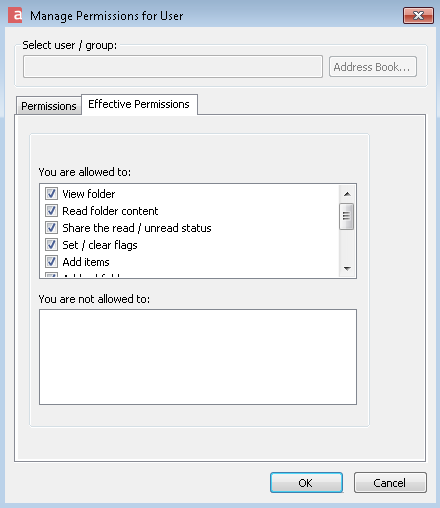The width and height of the screenshot is (440, 508).
Task: Click the View folder list item label
Action: coord(89,194)
